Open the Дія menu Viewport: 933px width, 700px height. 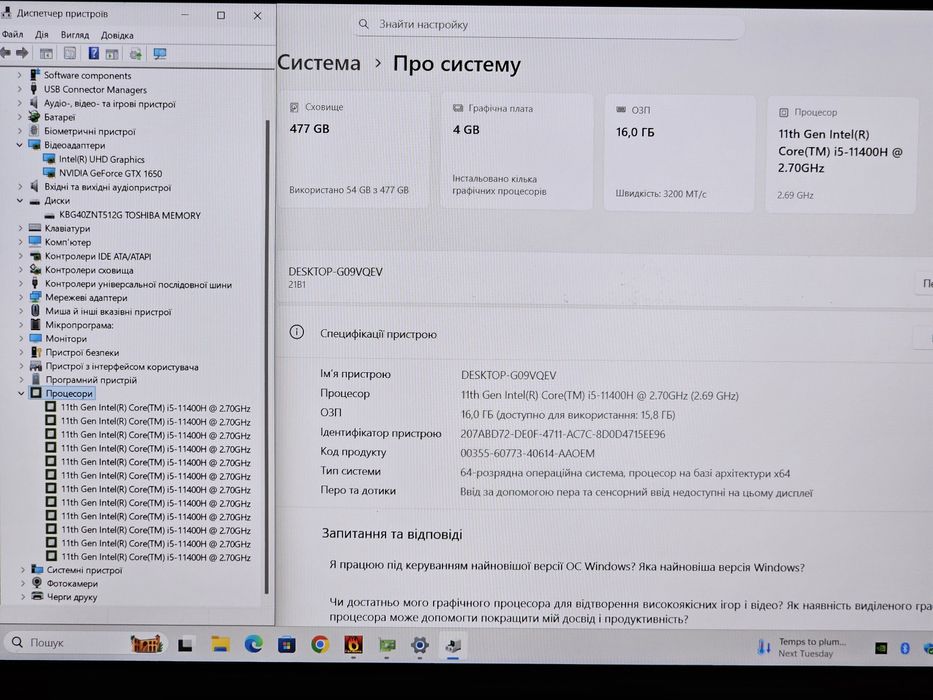(42, 35)
